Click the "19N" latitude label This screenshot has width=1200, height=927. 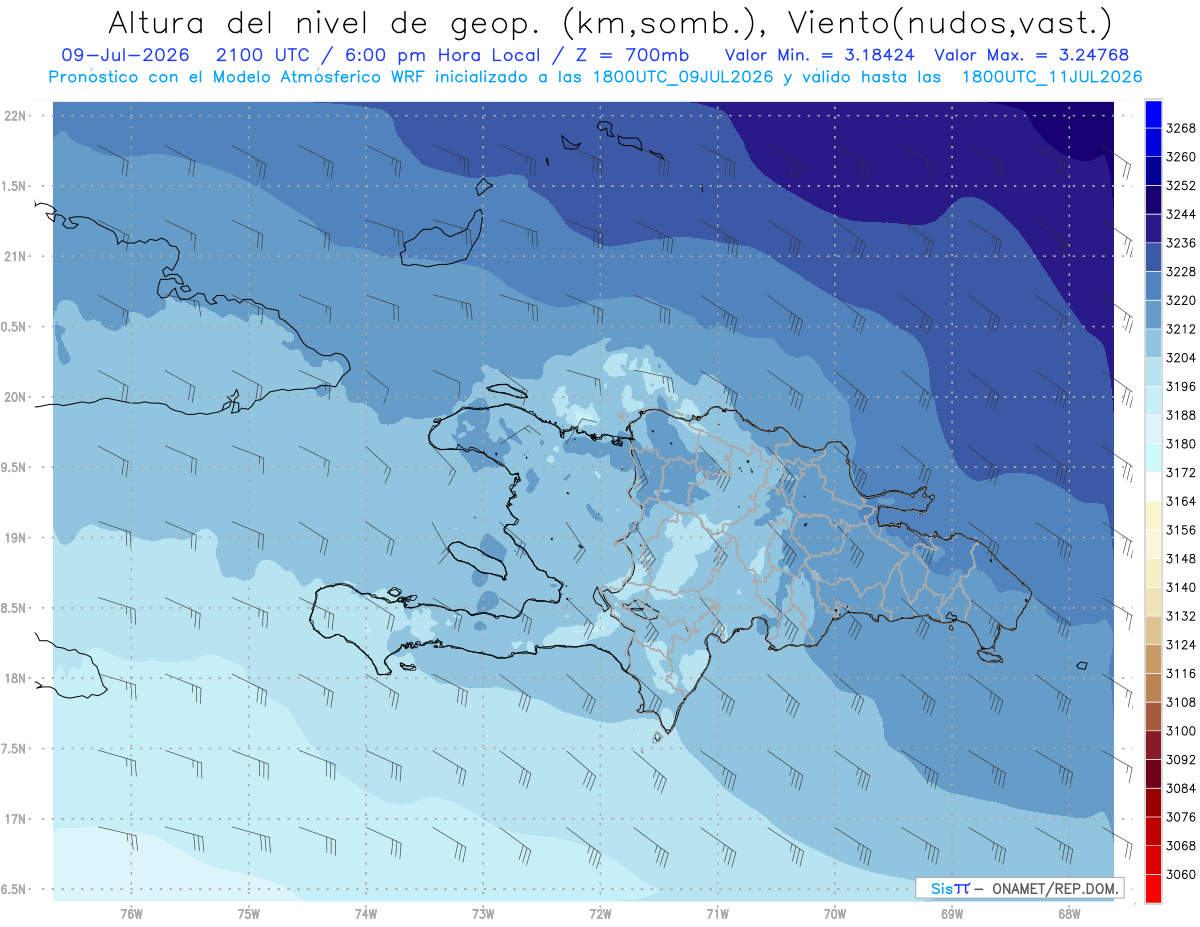(15, 538)
